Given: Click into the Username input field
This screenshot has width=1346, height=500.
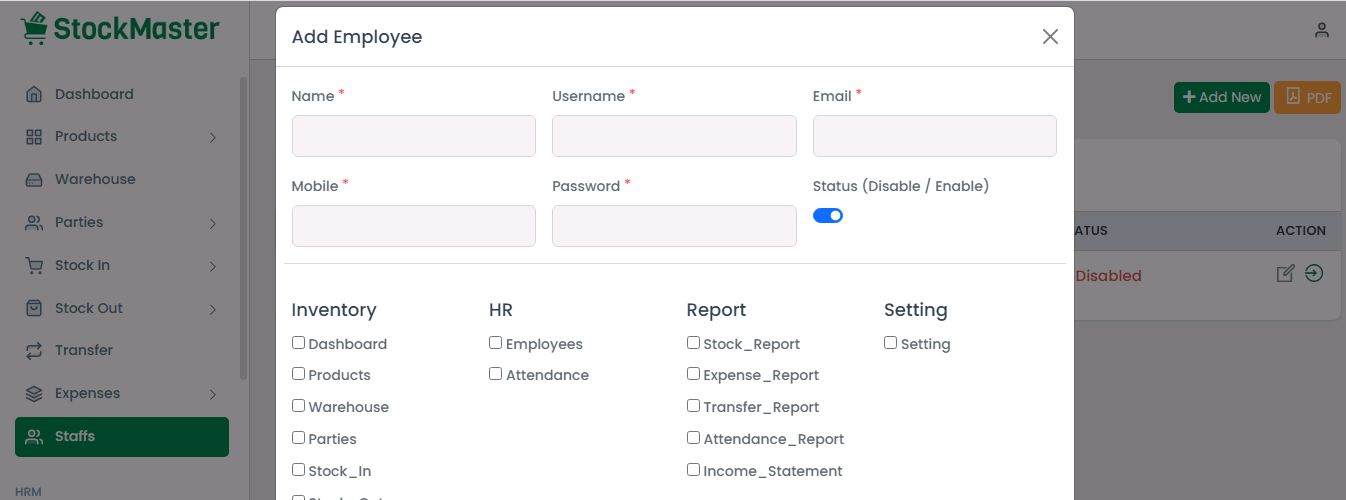Looking at the screenshot, I should tap(674, 136).
